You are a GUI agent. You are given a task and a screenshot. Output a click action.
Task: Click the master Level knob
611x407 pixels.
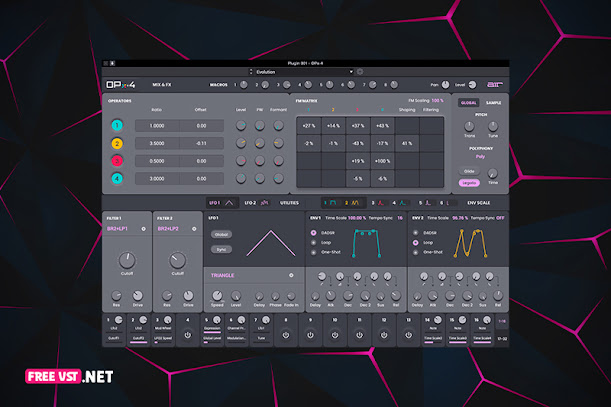(x=472, y=85)
